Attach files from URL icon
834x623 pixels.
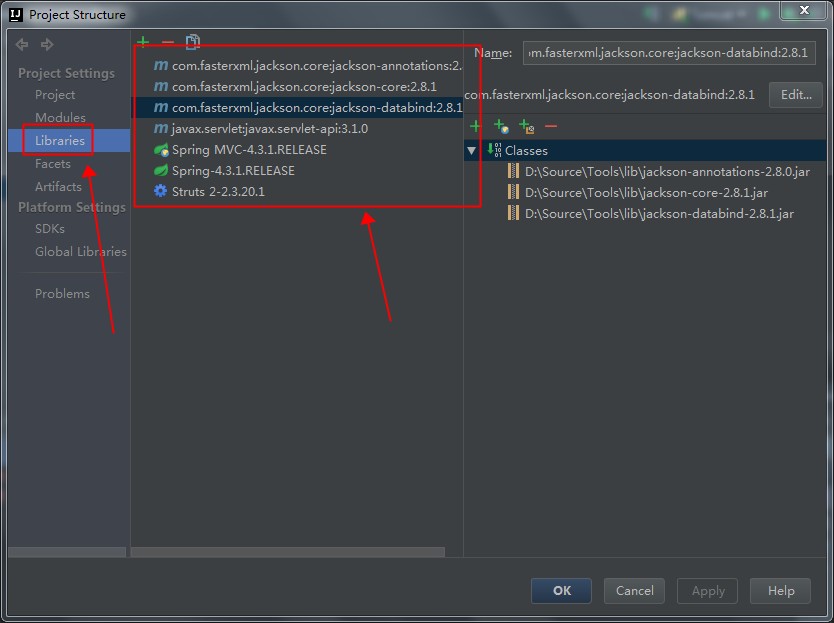[x=501, y=126]
